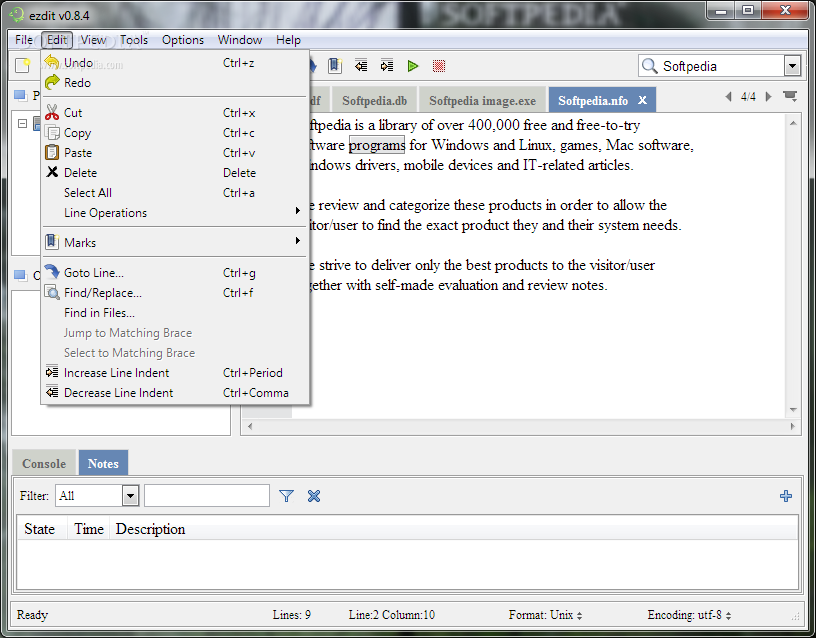Click the red stop toolbar icon
This screenshot has width=816, height=638.
tap(439, 66)
